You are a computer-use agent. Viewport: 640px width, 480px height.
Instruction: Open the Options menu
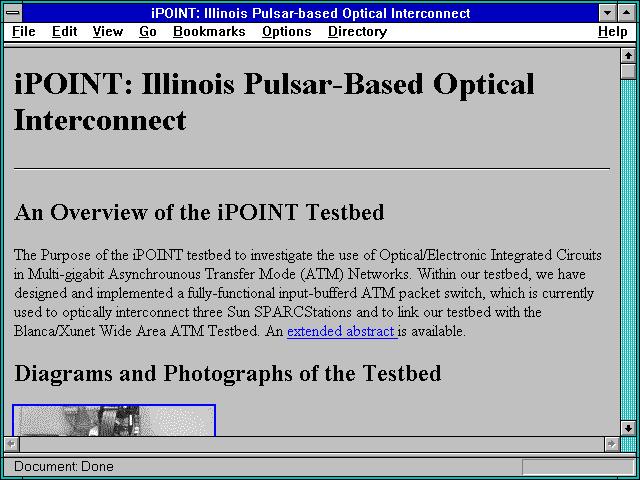point(287,32)
